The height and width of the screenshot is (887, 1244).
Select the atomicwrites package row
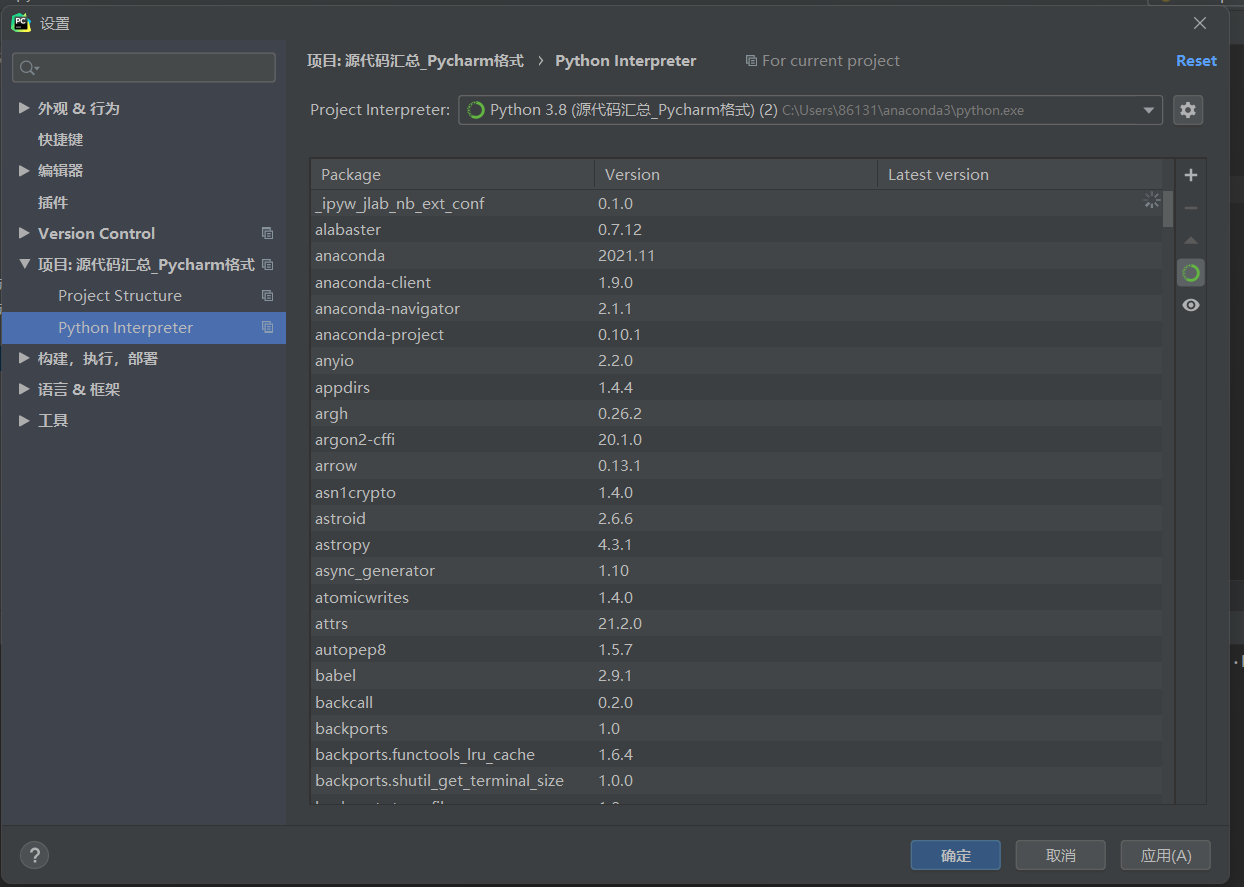[737, 597]
